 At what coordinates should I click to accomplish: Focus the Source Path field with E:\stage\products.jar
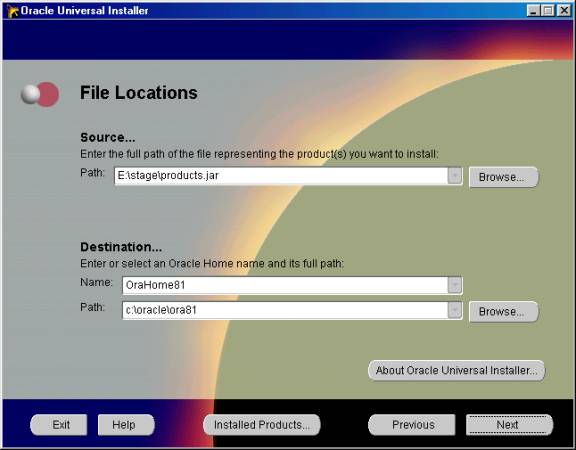[x=281, y=176]
